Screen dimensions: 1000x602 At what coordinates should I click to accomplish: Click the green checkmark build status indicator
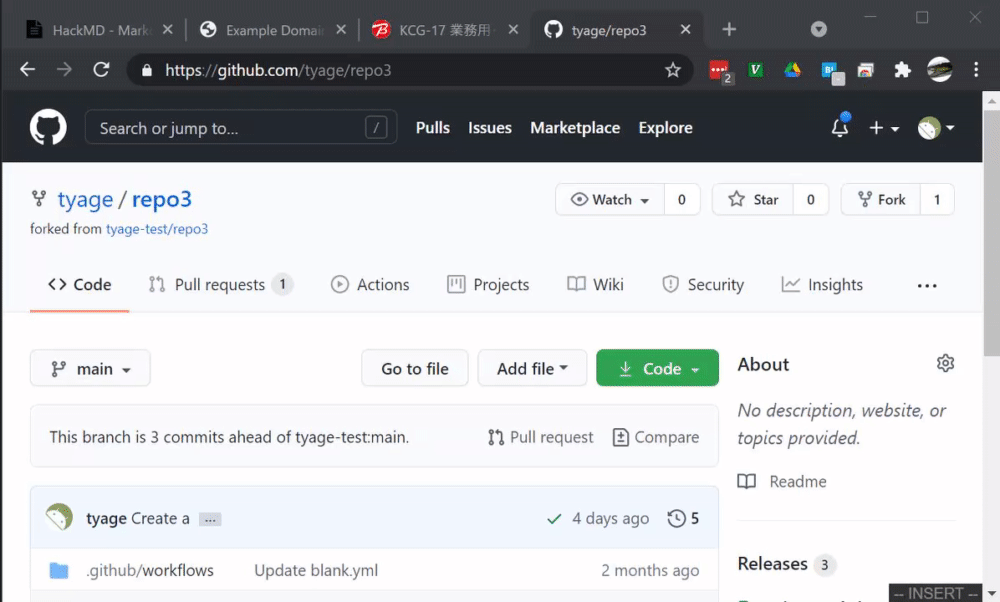click(553, 518)
